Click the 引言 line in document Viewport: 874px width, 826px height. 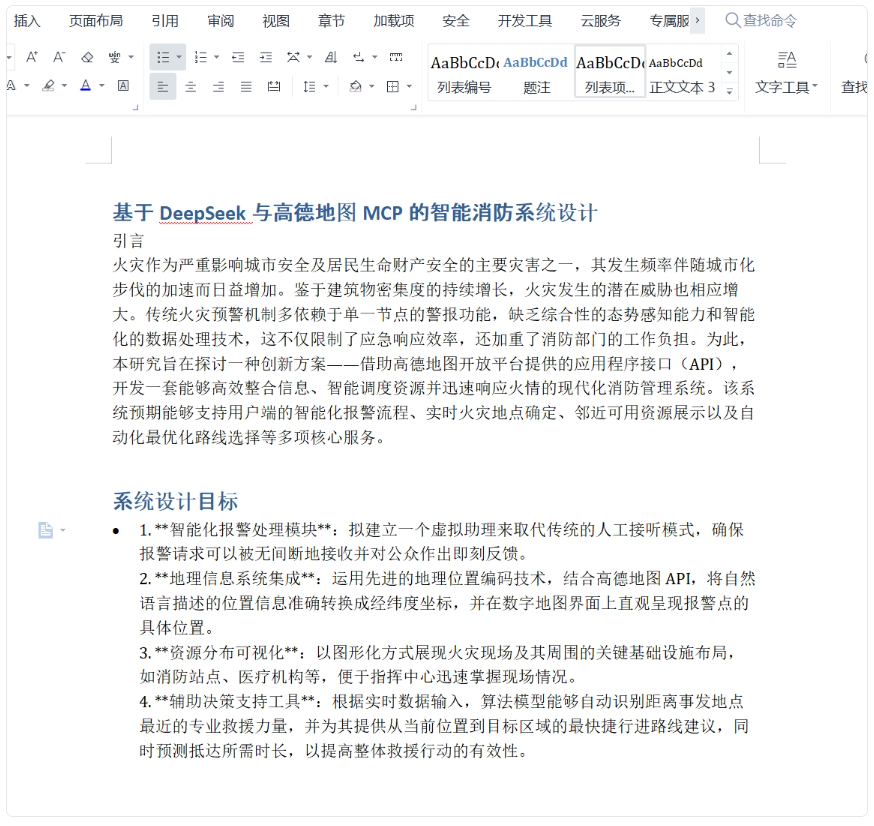tap(129, 241)
